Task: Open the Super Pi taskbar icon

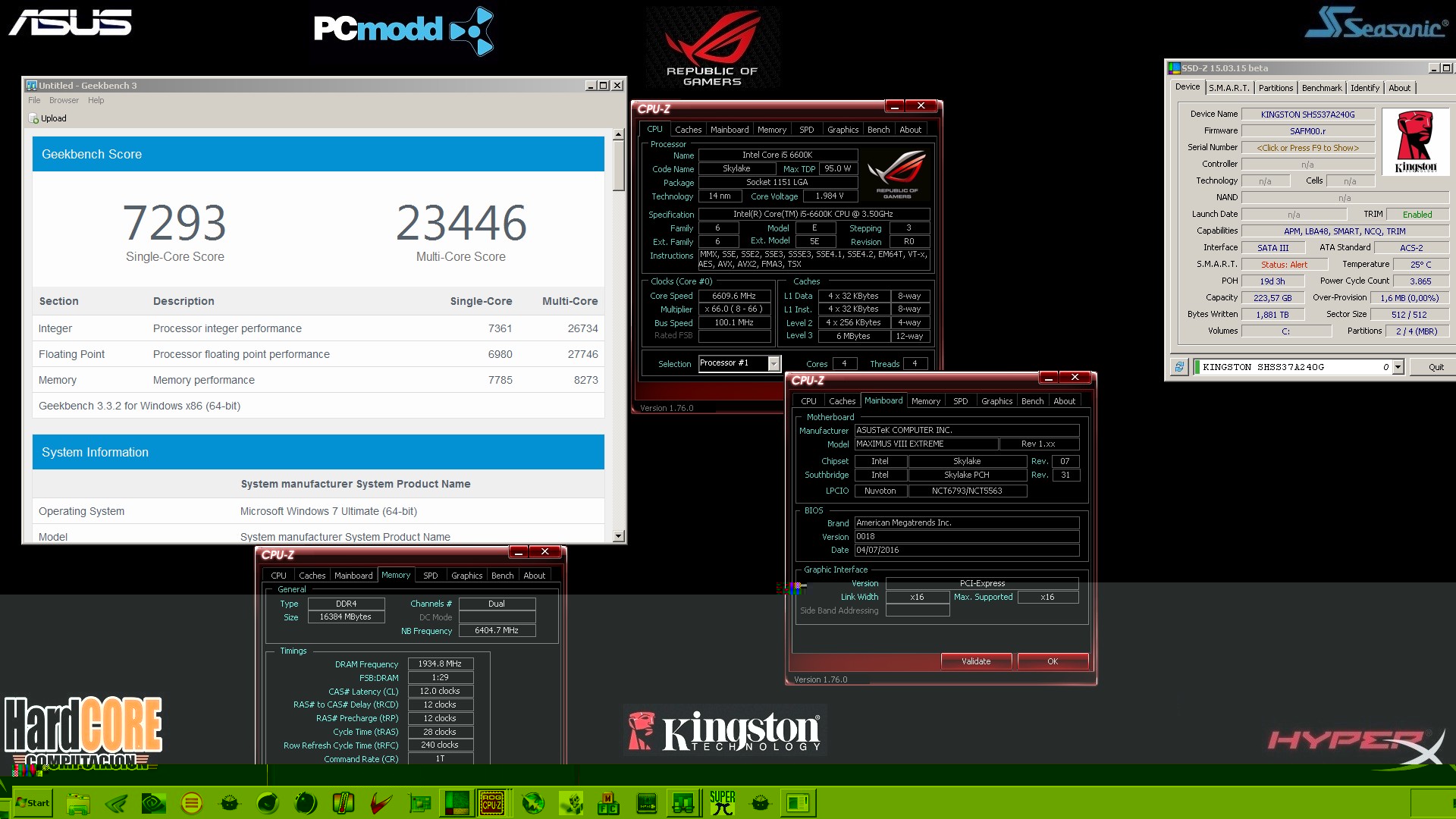Action: pos(723,802)
